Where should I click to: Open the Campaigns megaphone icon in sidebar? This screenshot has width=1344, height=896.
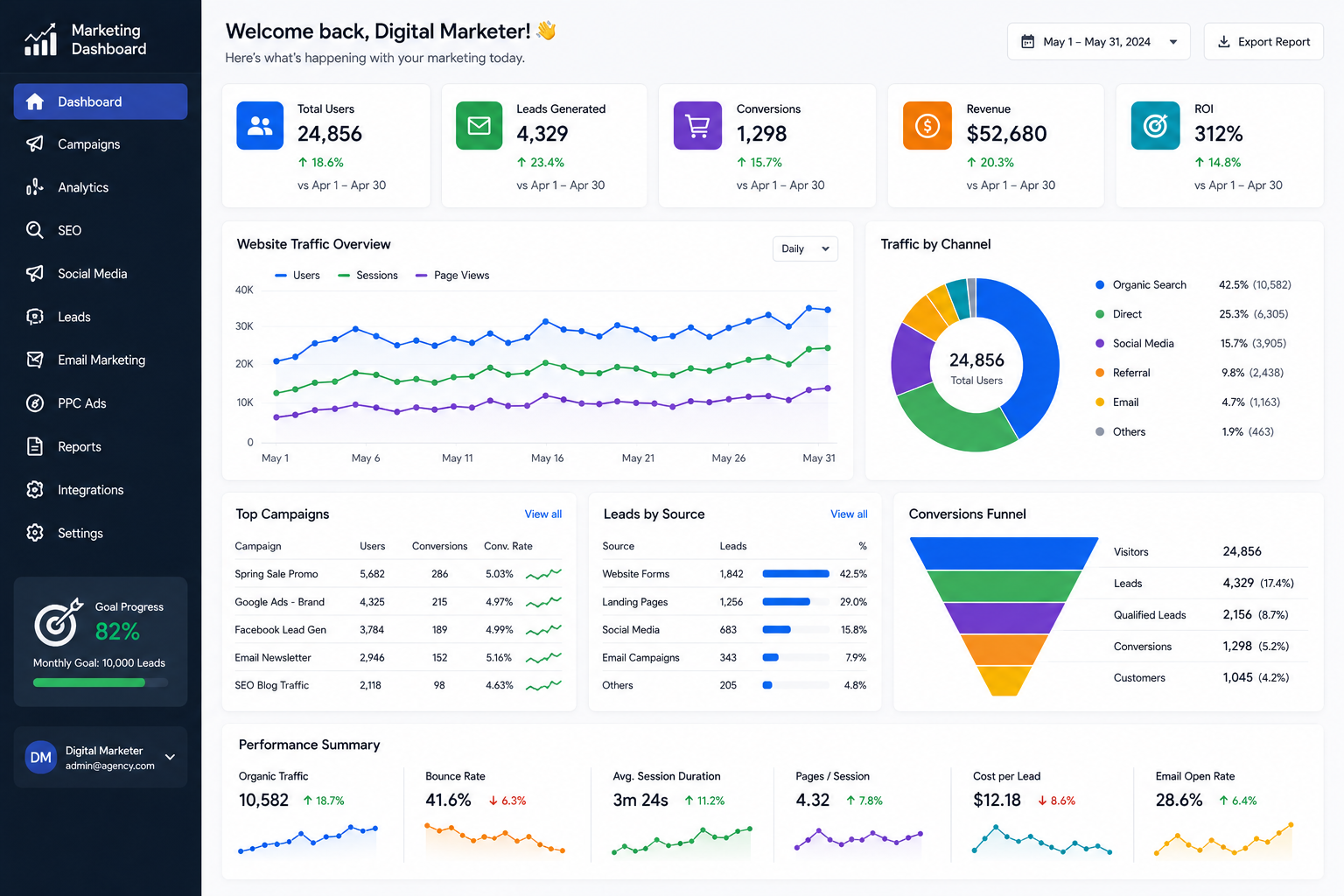[35, 143]
